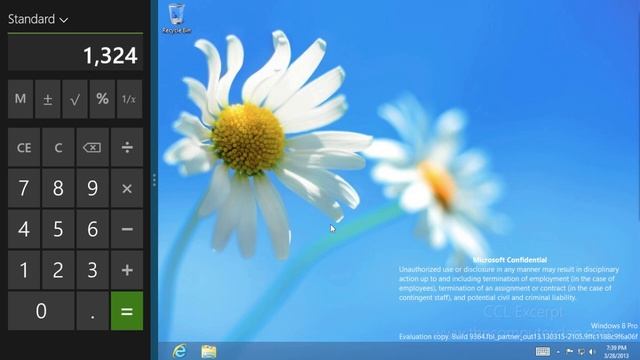This screenshot has height=360, width=640.
Task: Select the plus operator
Action: tap(127, 270)
